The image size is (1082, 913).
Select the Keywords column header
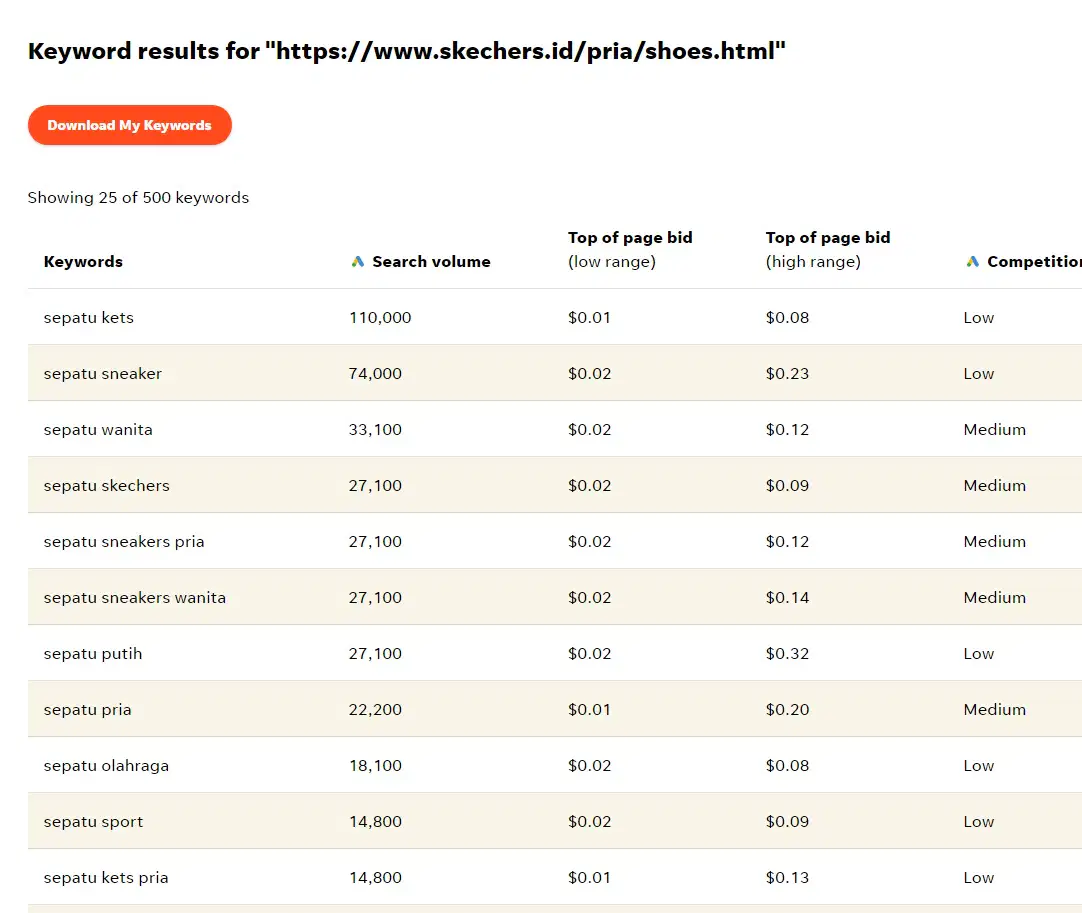point(83,262)
